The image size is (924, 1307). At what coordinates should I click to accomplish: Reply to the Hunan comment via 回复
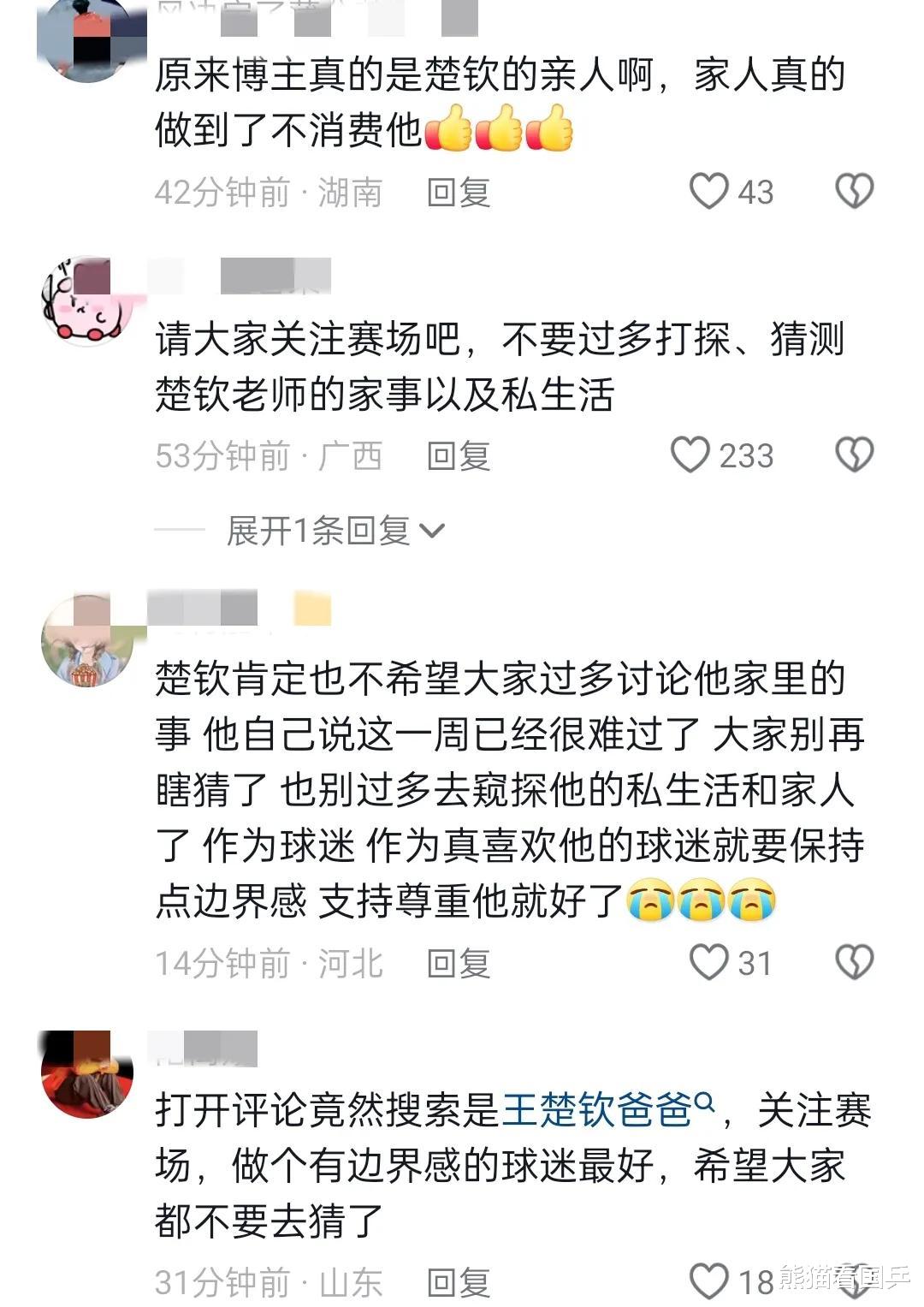coord(458,192)
